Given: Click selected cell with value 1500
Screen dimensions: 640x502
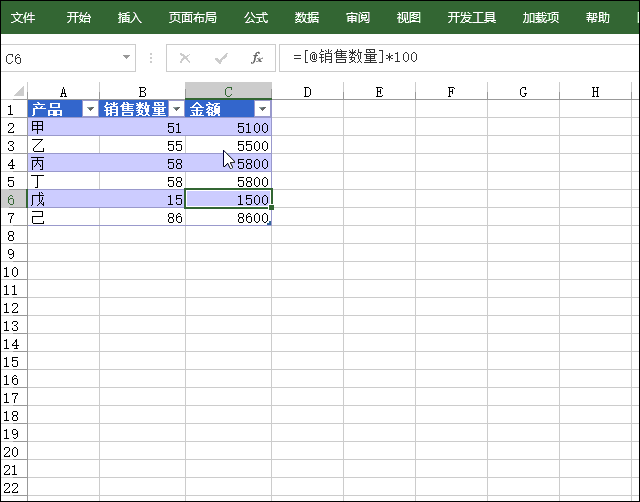Looking at the screenshot, I should point(229,199).
